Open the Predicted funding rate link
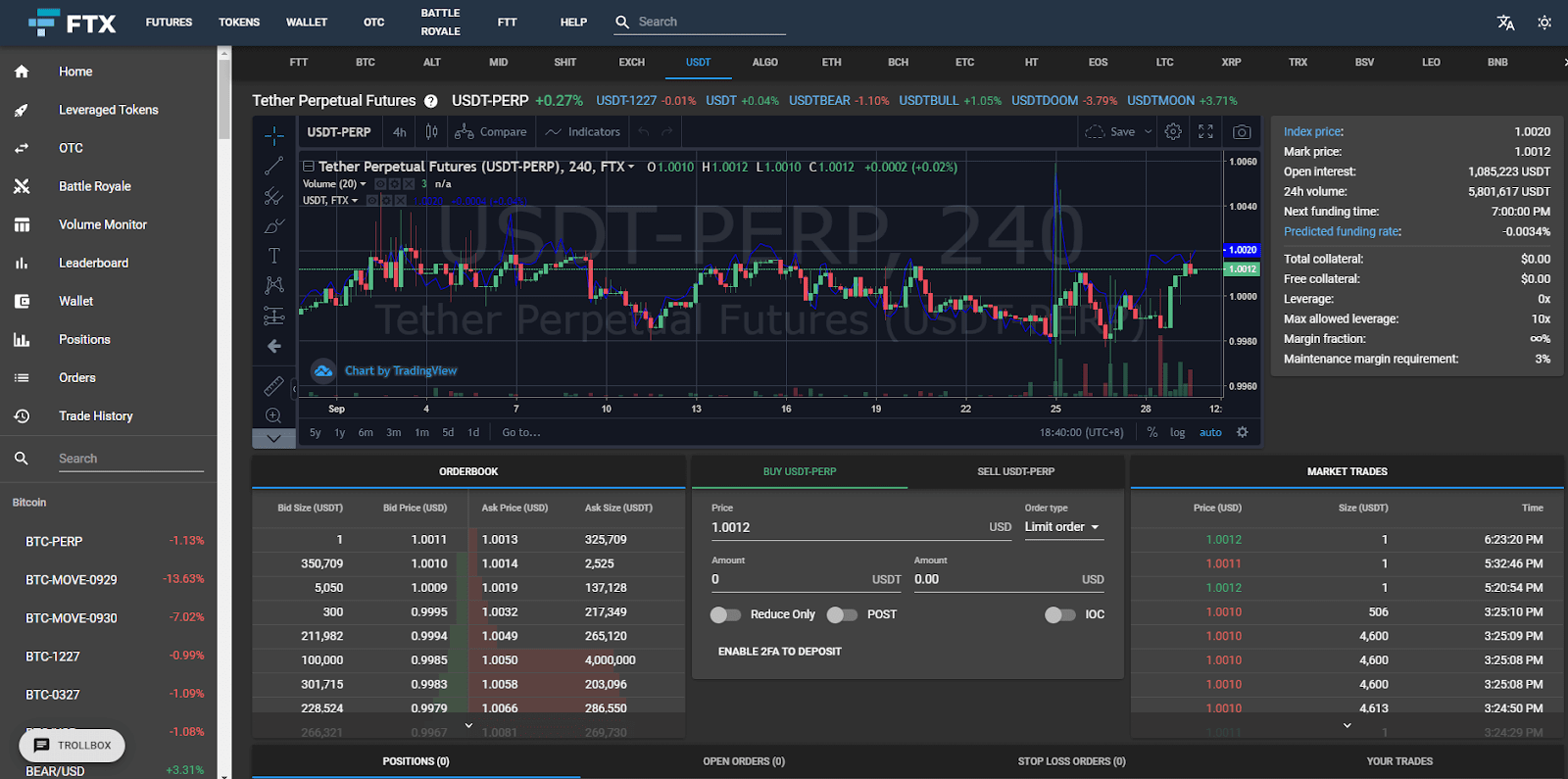This screenshot has width=1568, height=779. 1342,232
